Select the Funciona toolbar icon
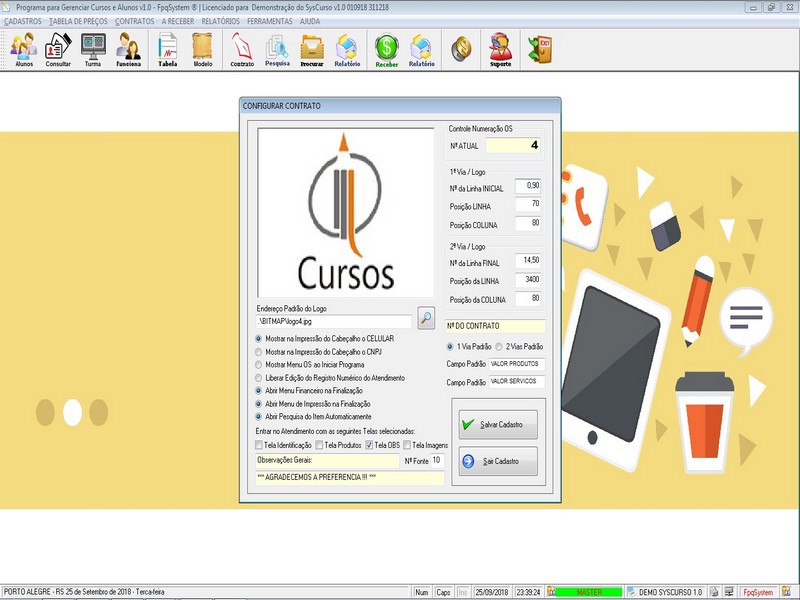Image resolution: width=800 pixels, height=600 pixels. tap(128, 49)
